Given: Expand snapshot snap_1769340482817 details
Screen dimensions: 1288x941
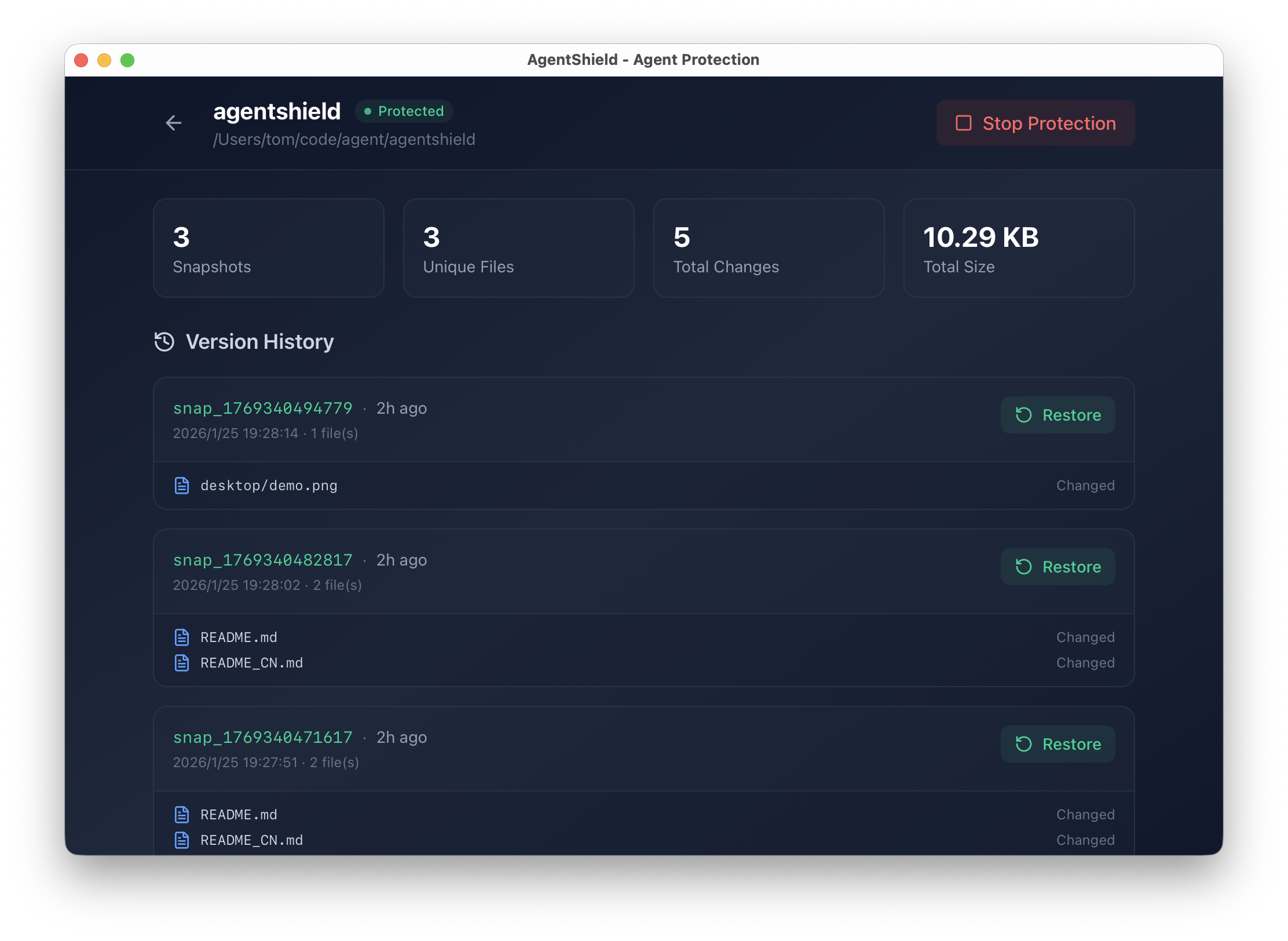Looking at the screenshot, I should pyautogui.click(x=262, y=560).
